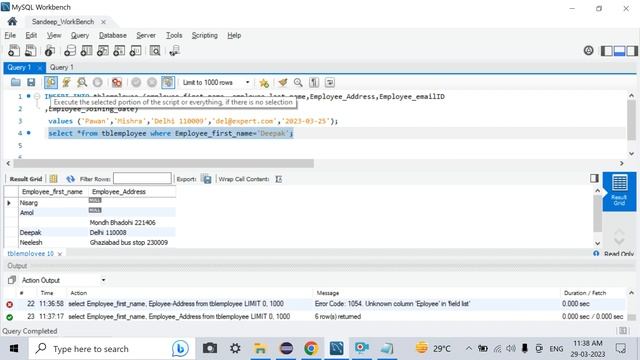This screenshot has height=360, width=640.
Task: Open a script file in editor
Action: pos(16,82)
